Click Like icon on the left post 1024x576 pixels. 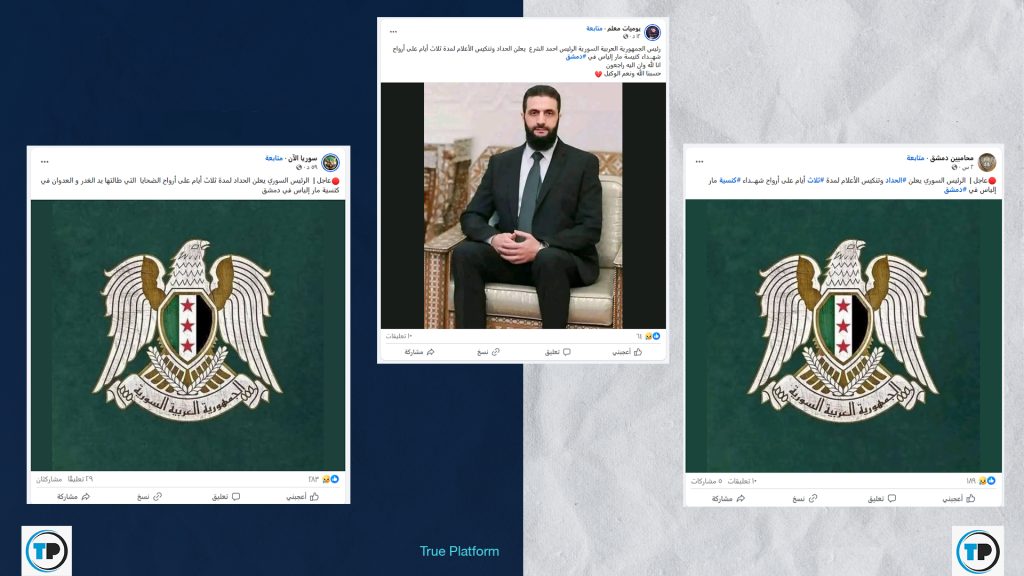click(314, 497)
